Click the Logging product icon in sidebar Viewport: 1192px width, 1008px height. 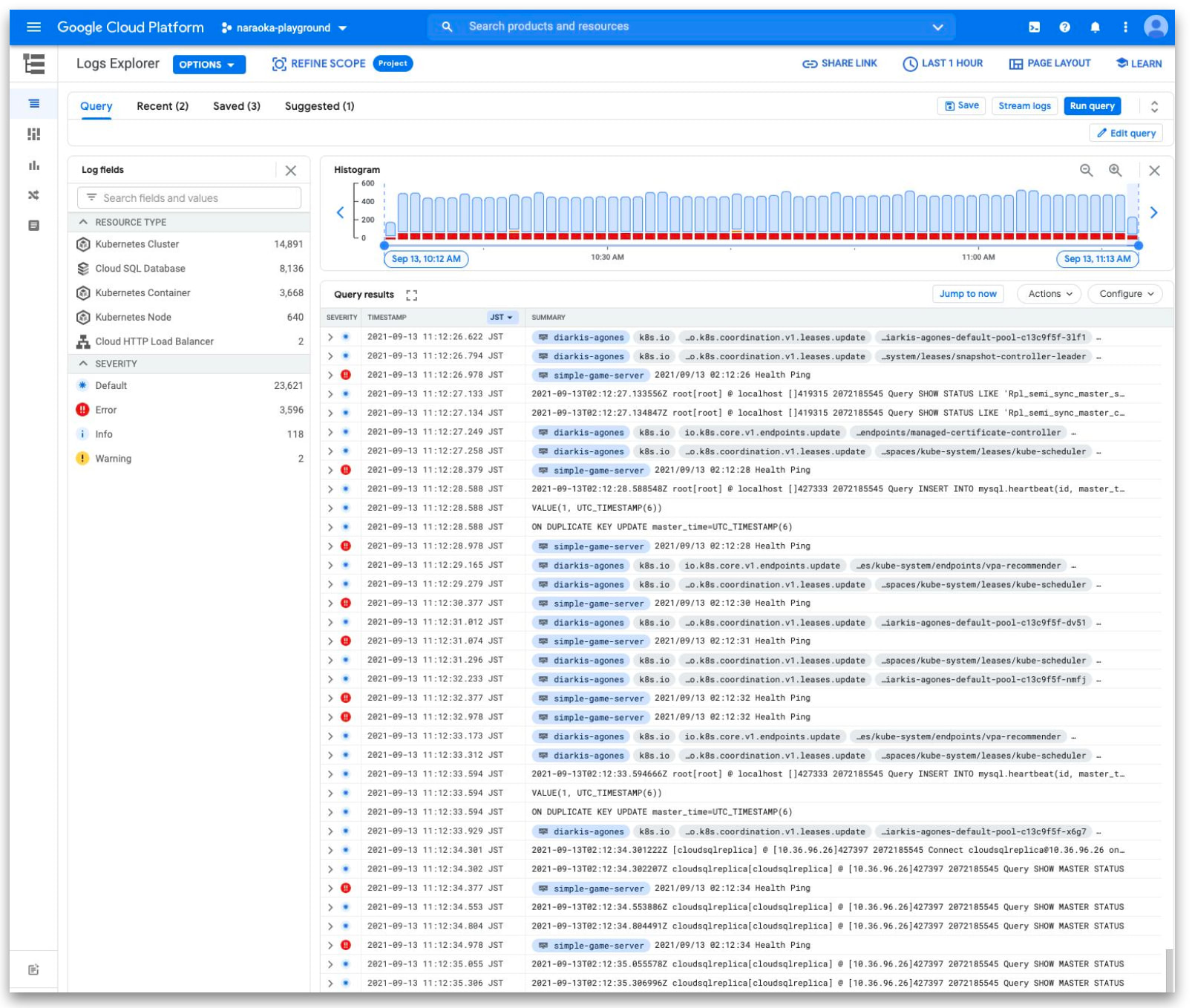coord(33,64)
